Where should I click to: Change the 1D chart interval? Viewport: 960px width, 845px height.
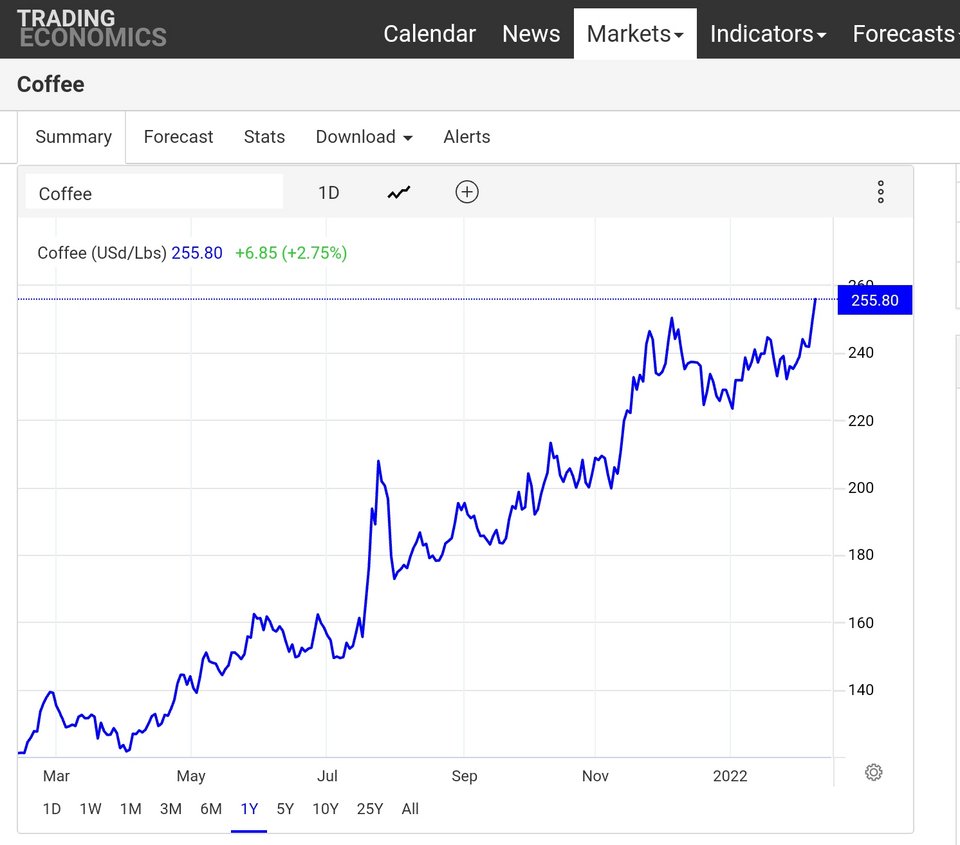point(329,193)
